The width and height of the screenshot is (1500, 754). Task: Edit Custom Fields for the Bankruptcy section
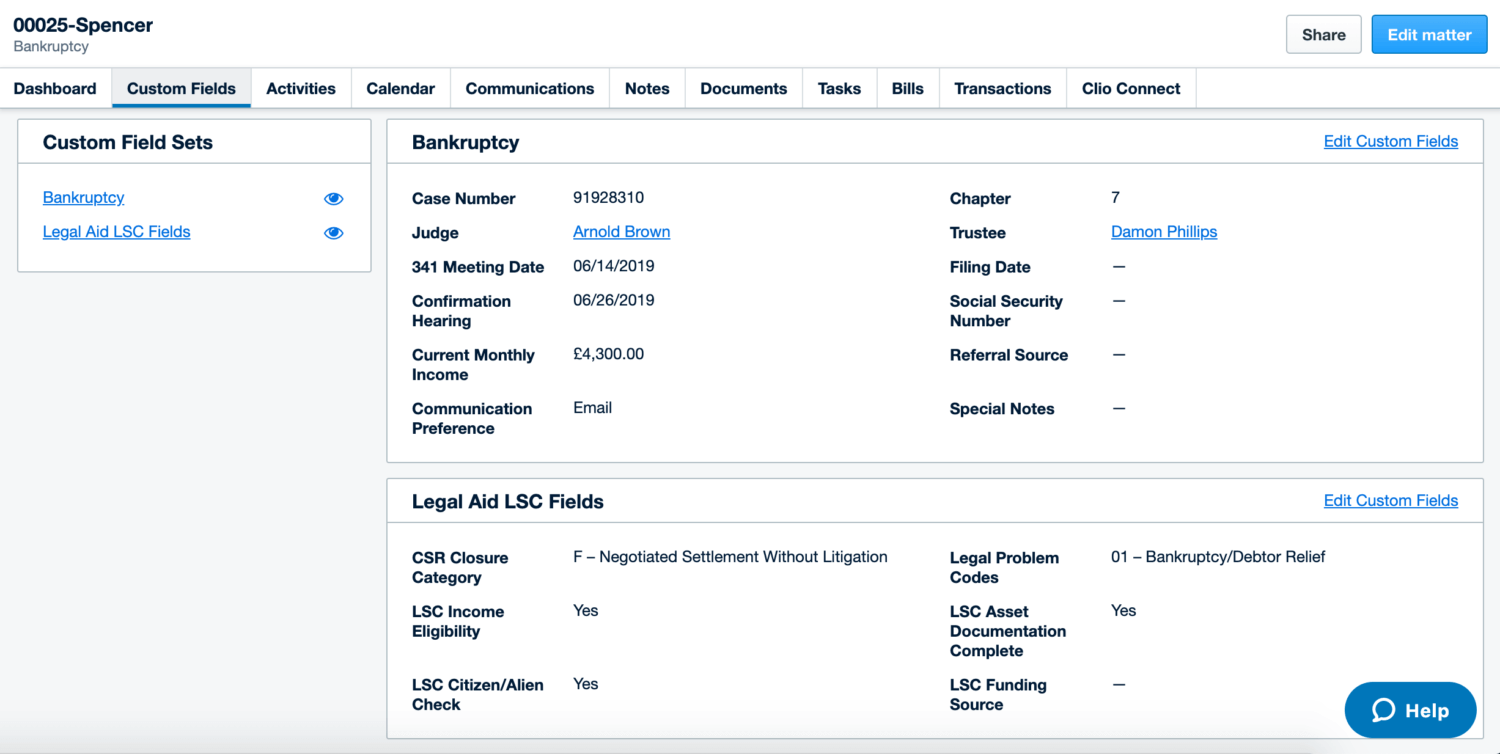[1390, 141]
